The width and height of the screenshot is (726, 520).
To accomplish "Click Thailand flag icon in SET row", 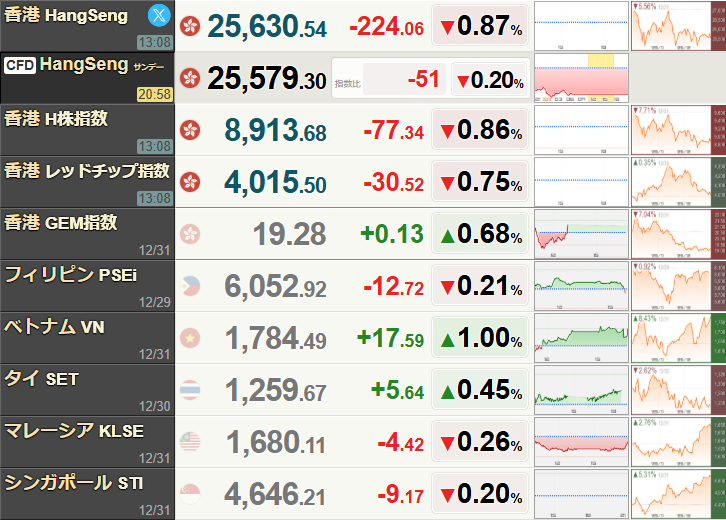I will [190, 390].
